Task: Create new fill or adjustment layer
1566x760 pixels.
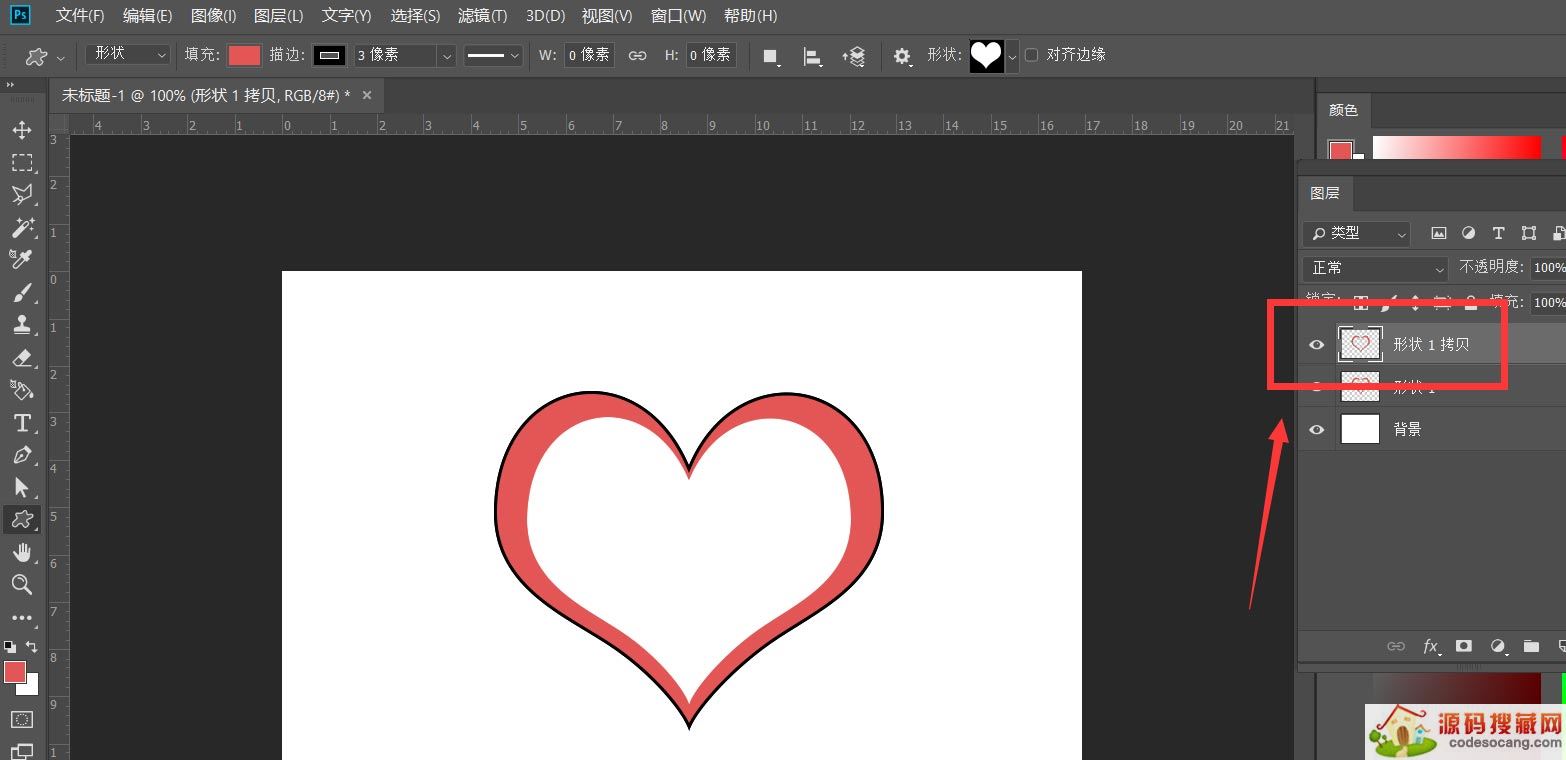Action: [x=1498, y=646]
